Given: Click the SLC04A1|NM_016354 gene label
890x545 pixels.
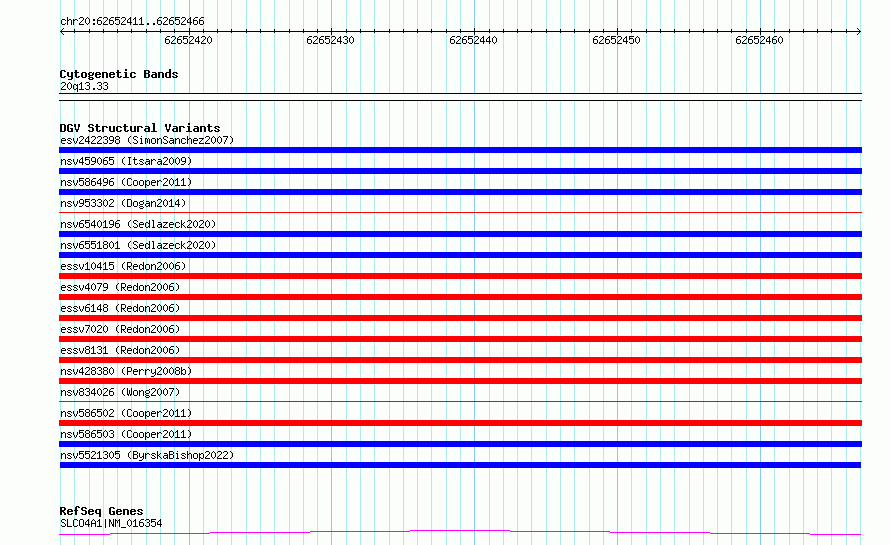Looking at the screenshot, I should (111, 523).
